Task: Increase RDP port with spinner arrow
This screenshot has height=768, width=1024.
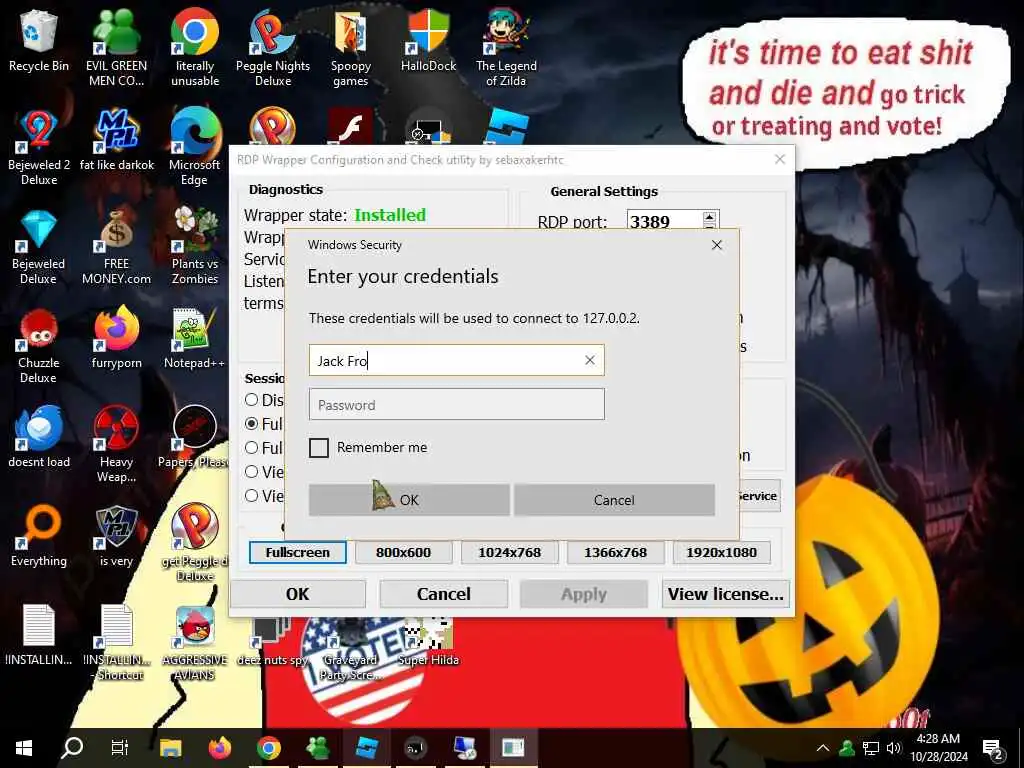Action: click(x=710, y=216)
